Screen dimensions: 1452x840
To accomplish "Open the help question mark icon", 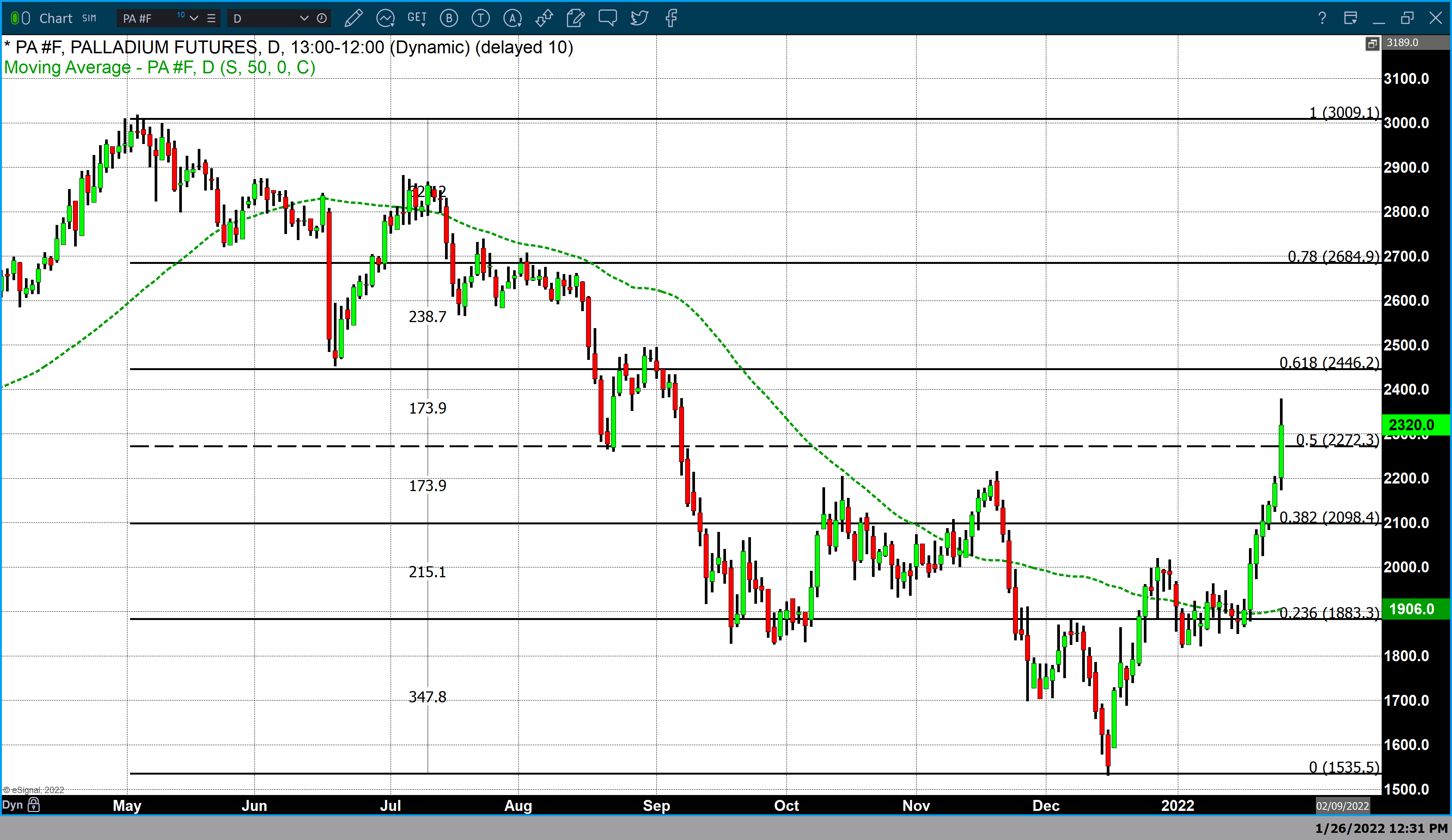I will (1322, 19).
